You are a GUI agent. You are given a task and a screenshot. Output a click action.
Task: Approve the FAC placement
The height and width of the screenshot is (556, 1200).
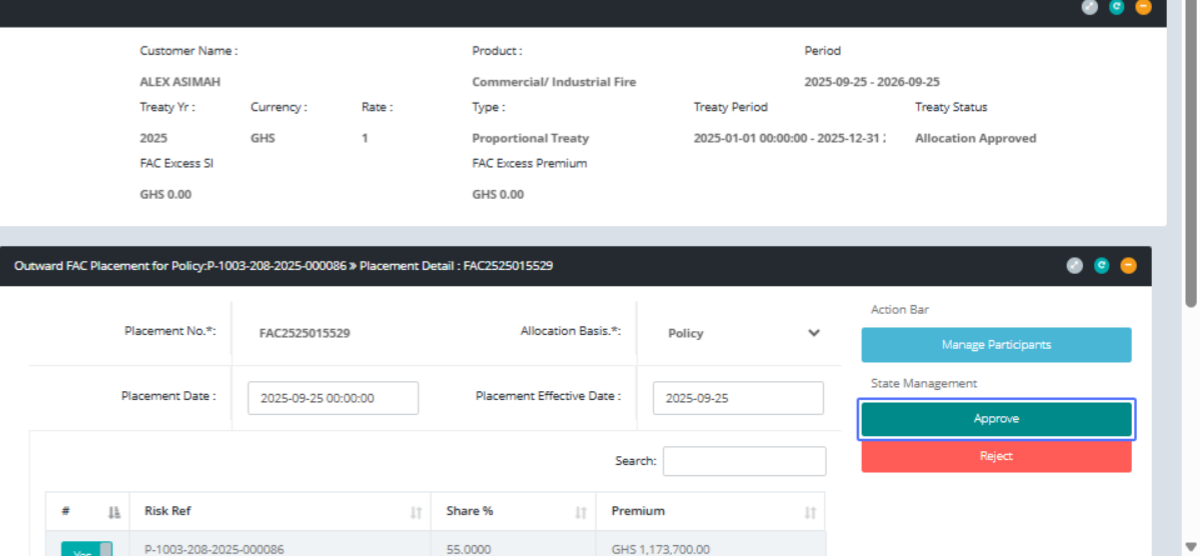996,419
